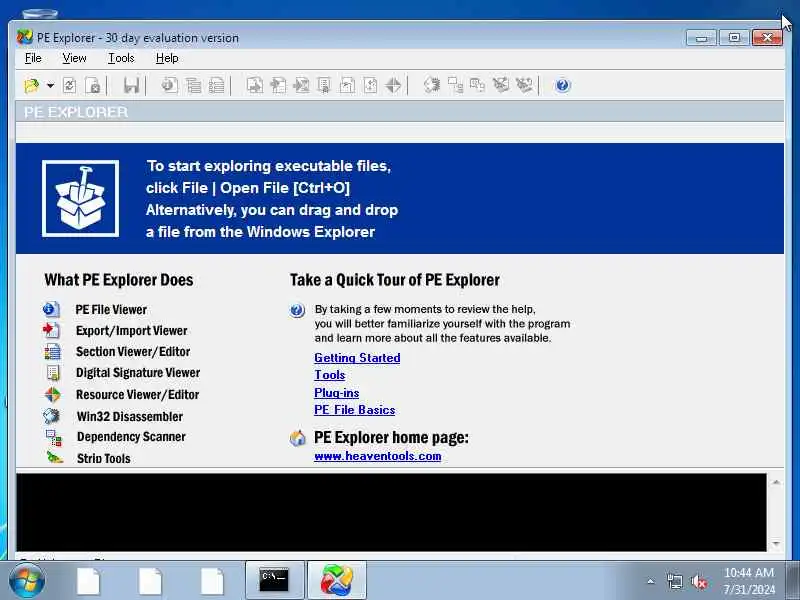Viewport: 800px width, 600px height.
Task: Click the PE Explorer taskbar button
Action: pyautogui.click(x=337, y=580)
